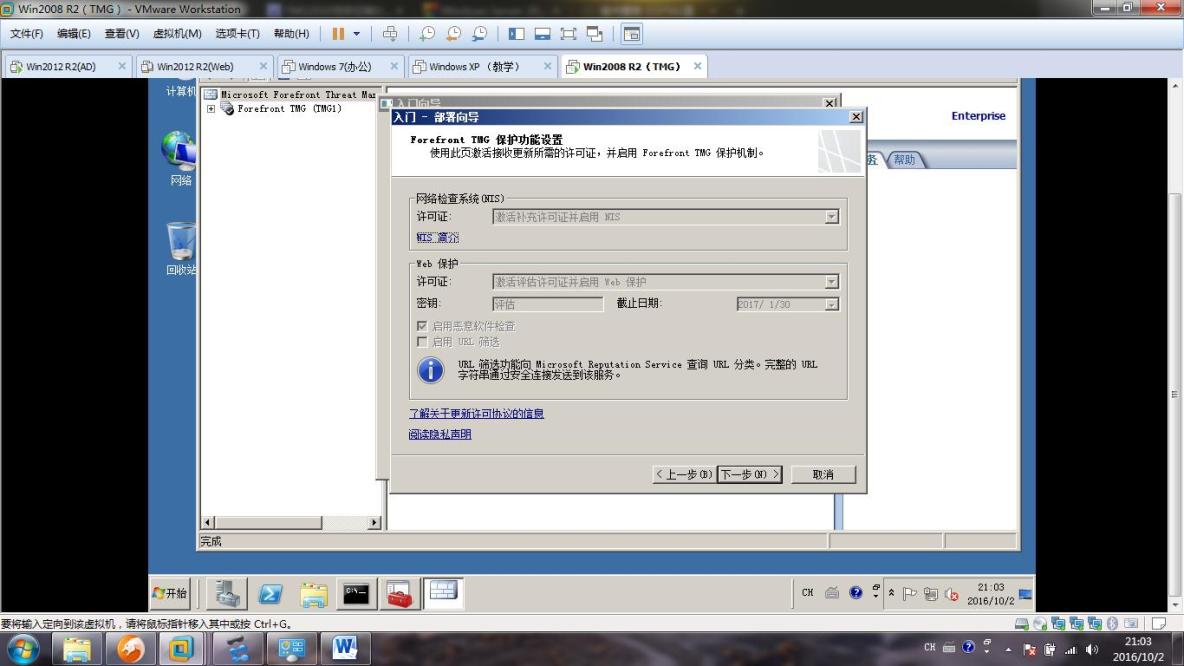
Task: Click 上一步(B) back button
Action: pos(683,474)
